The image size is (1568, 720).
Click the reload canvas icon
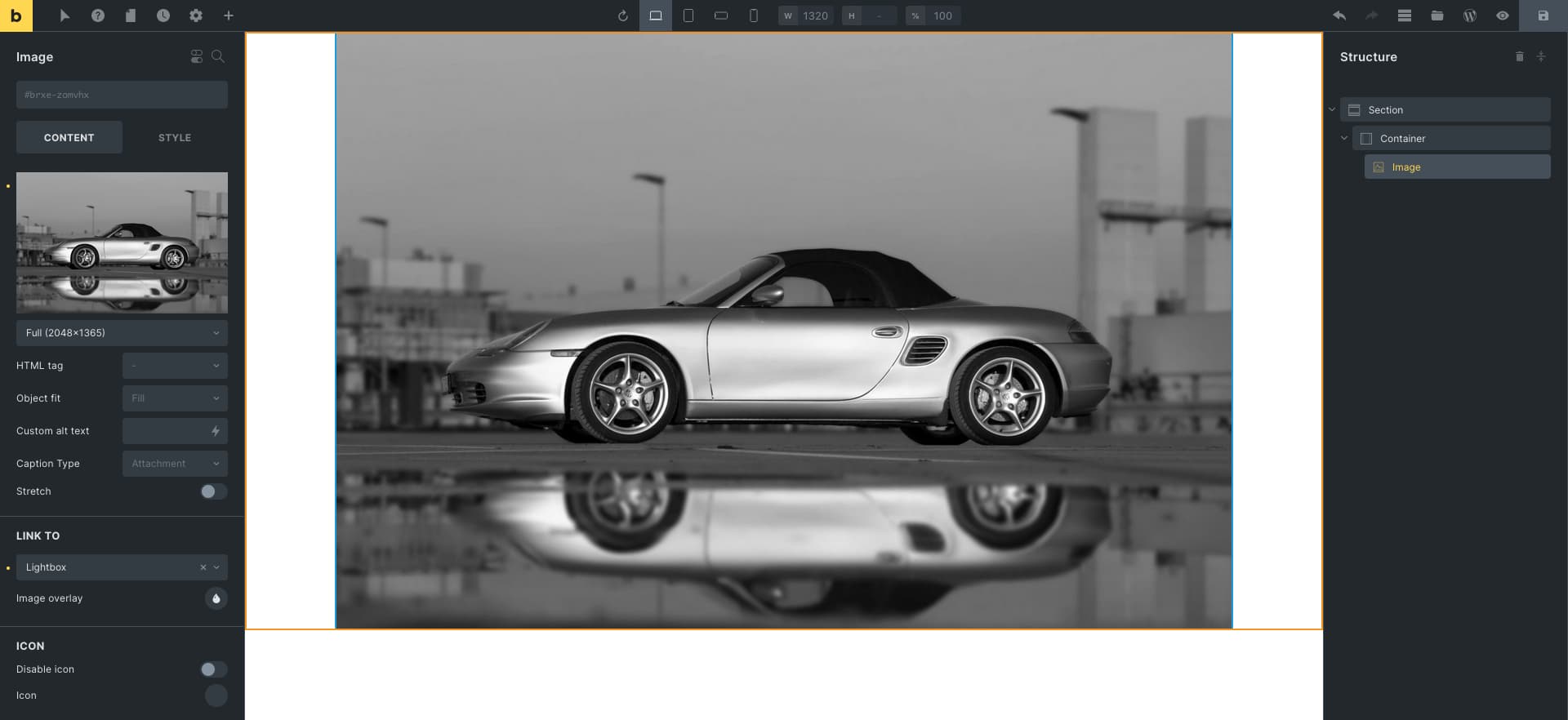pos(623,16)
